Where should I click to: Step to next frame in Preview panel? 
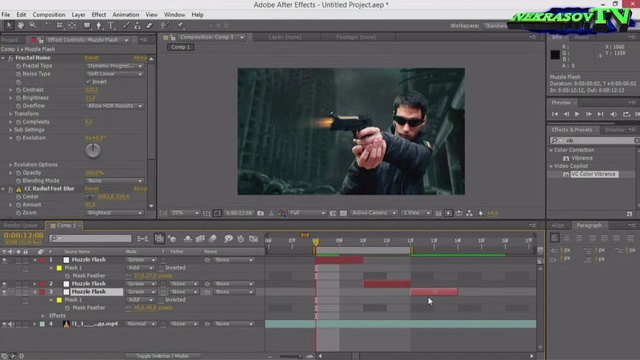coord(589,114)
